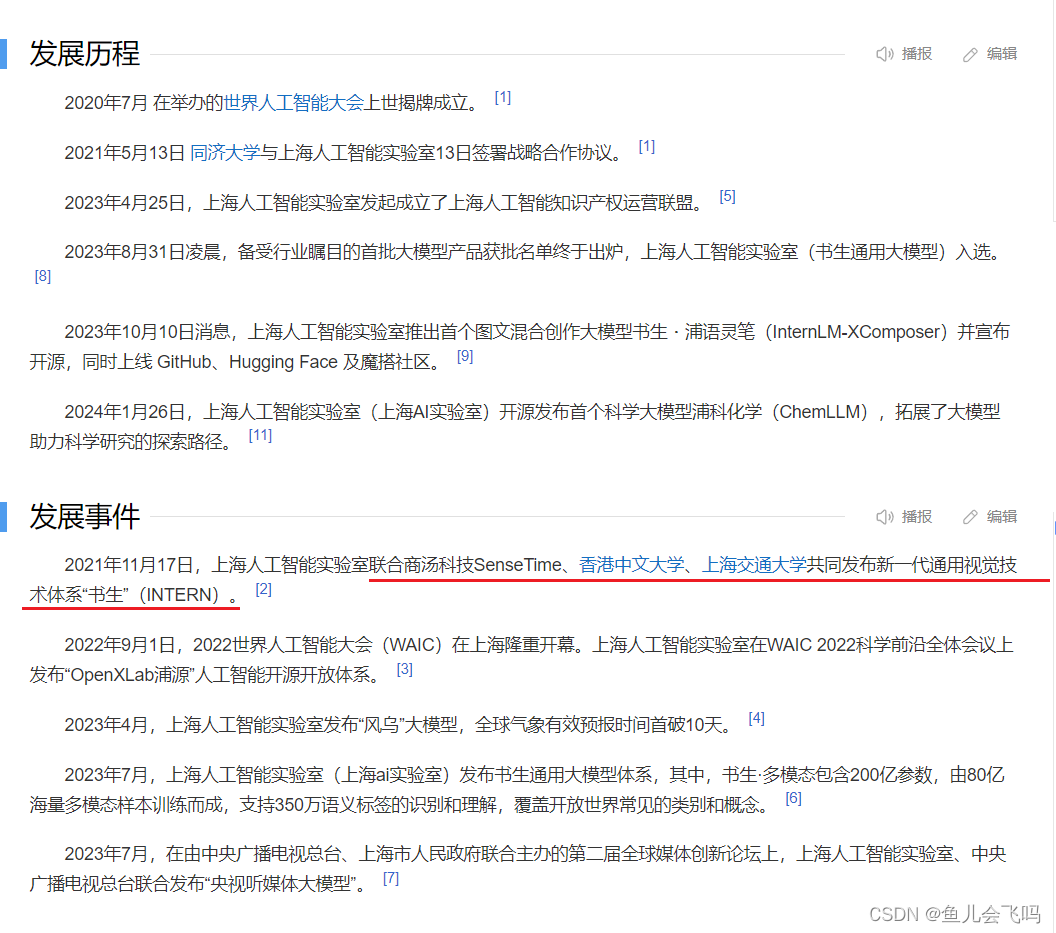The image size is (1056, 933).
Task: Click the 发展事件 section heading
Action: pos(85,517)
